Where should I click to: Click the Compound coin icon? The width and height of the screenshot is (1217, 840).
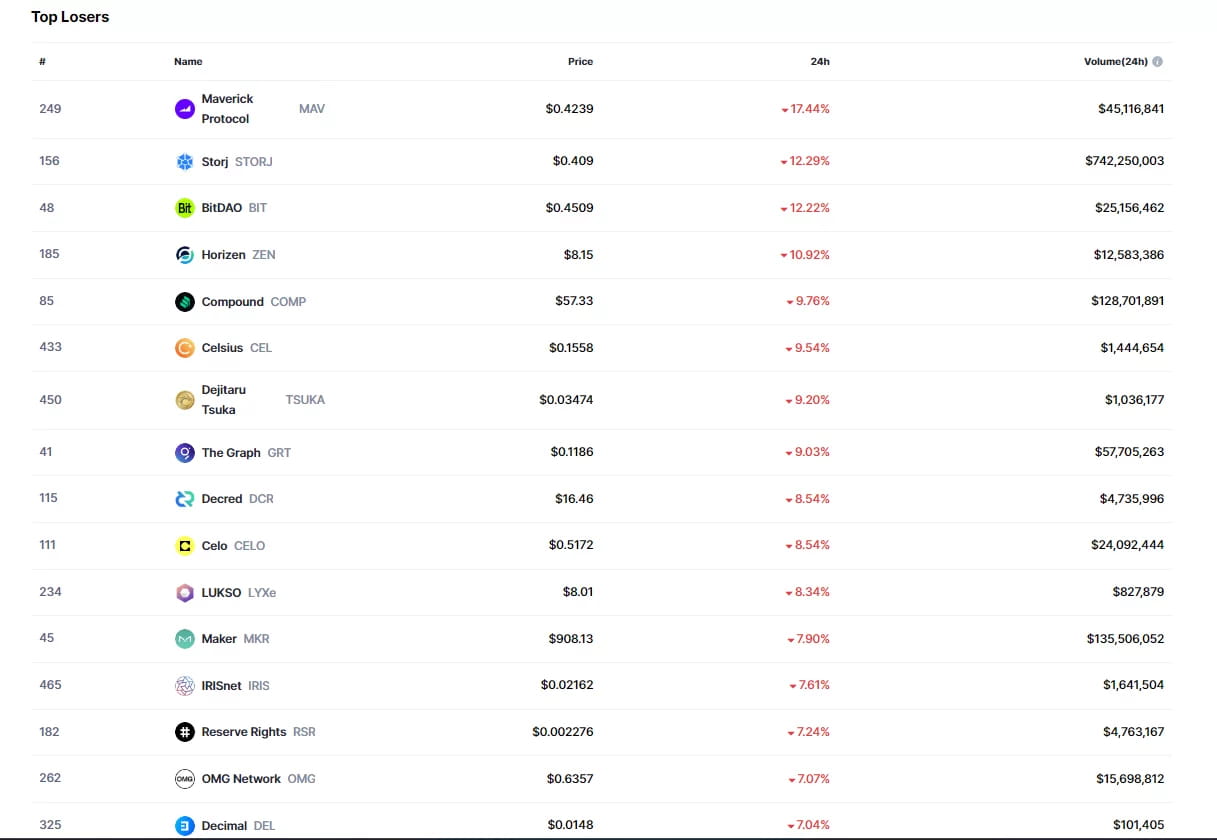click(185, 301)
